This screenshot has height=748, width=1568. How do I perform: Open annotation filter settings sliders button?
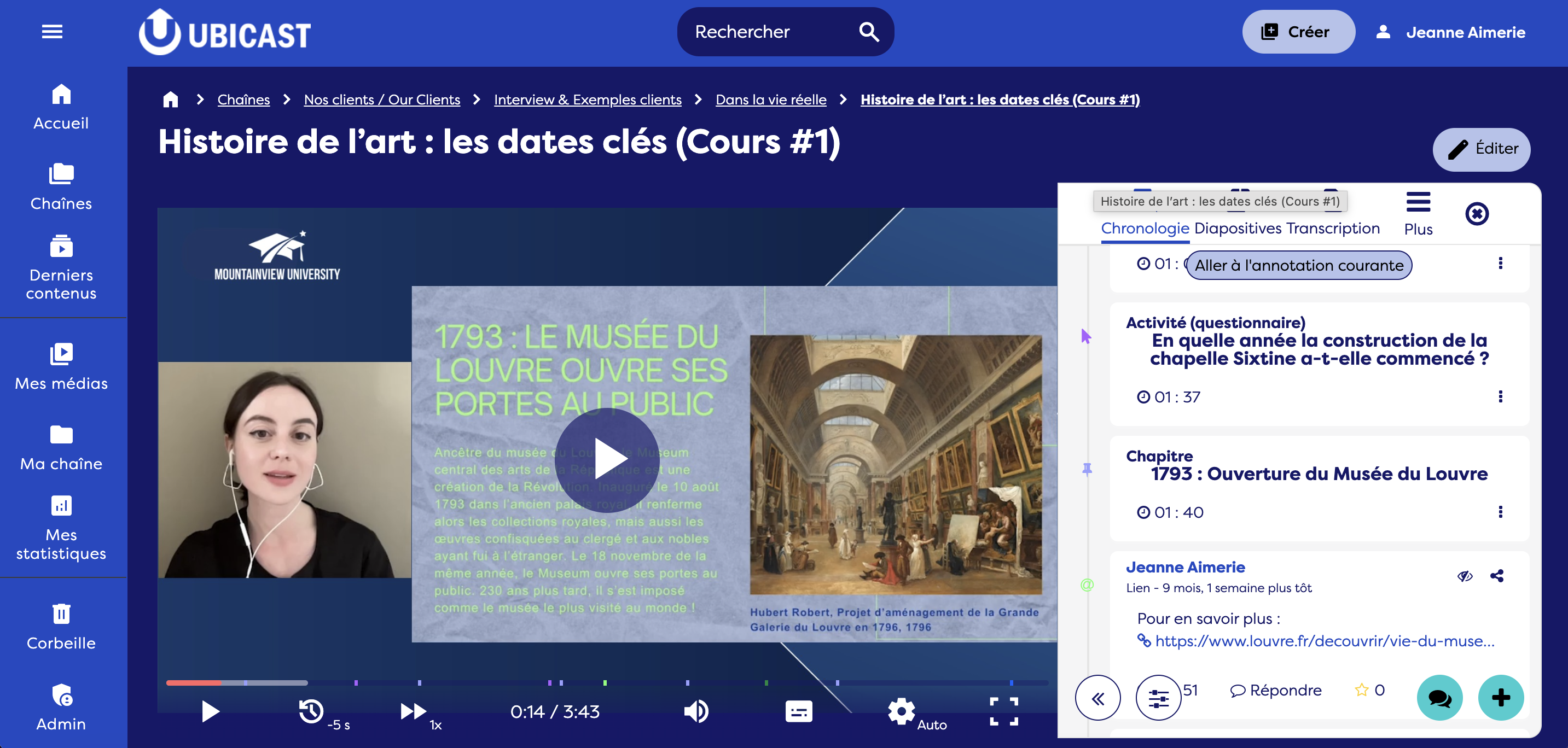1158,698
